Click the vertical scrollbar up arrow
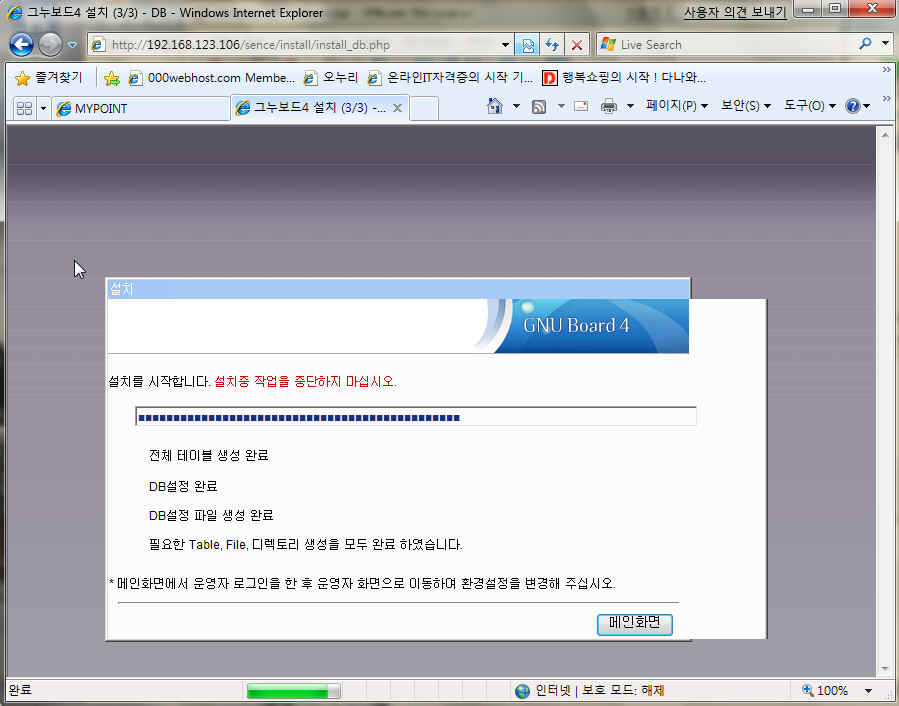 click(x=885, y=135)
